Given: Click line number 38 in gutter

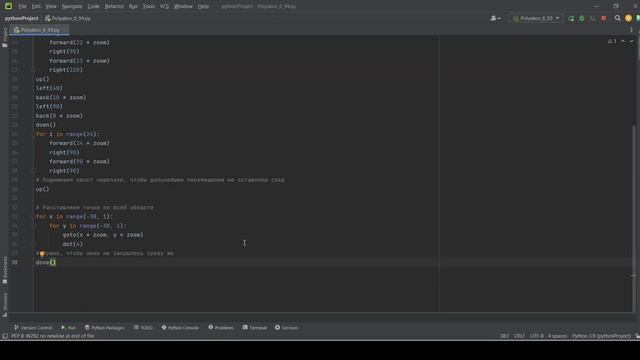Looking at the screenshot, I should tap(14, 262).
